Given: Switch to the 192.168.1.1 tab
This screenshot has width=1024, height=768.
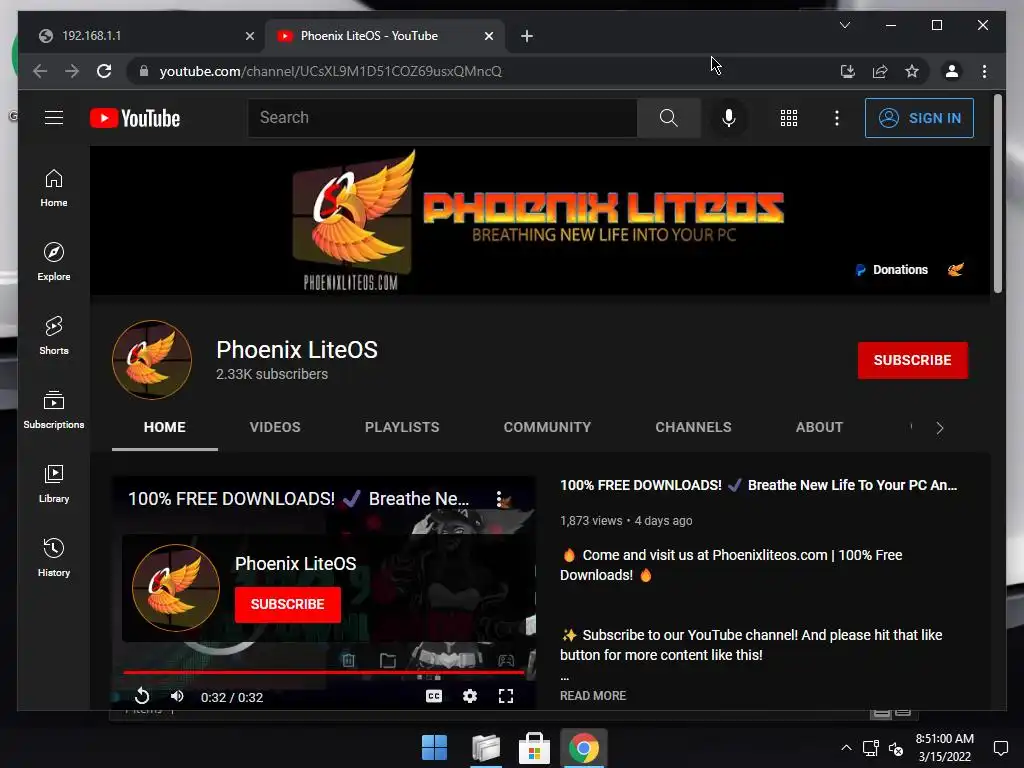Looking at the screenshot, I should (x=138, y=36).
